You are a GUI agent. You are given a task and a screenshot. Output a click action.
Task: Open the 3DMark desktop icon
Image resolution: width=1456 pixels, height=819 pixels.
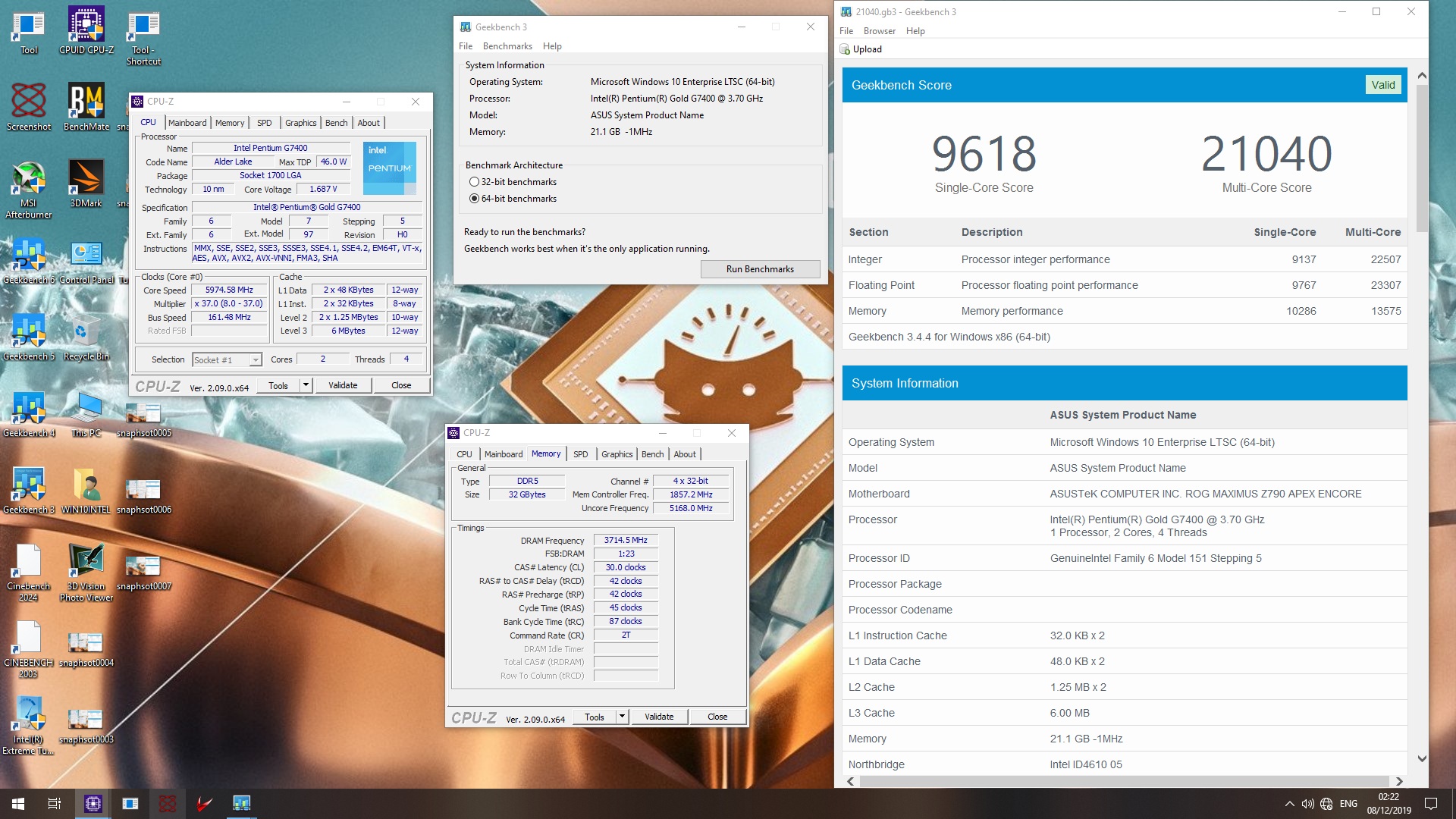(86, 184)
